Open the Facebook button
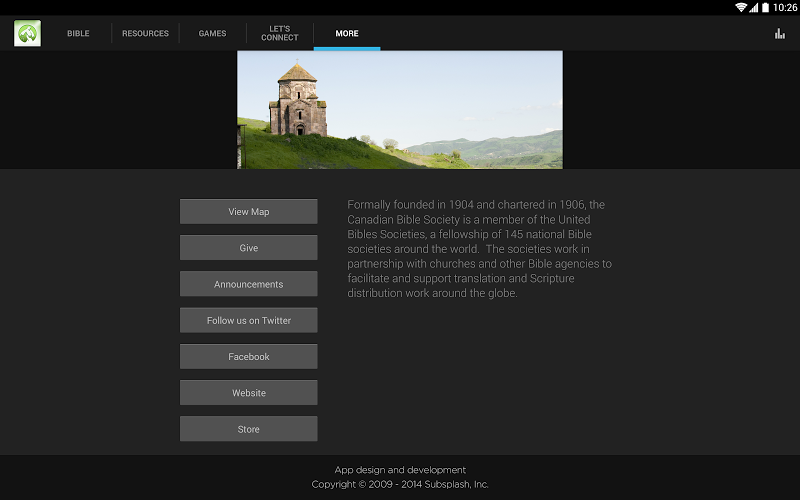 point(248,356)
